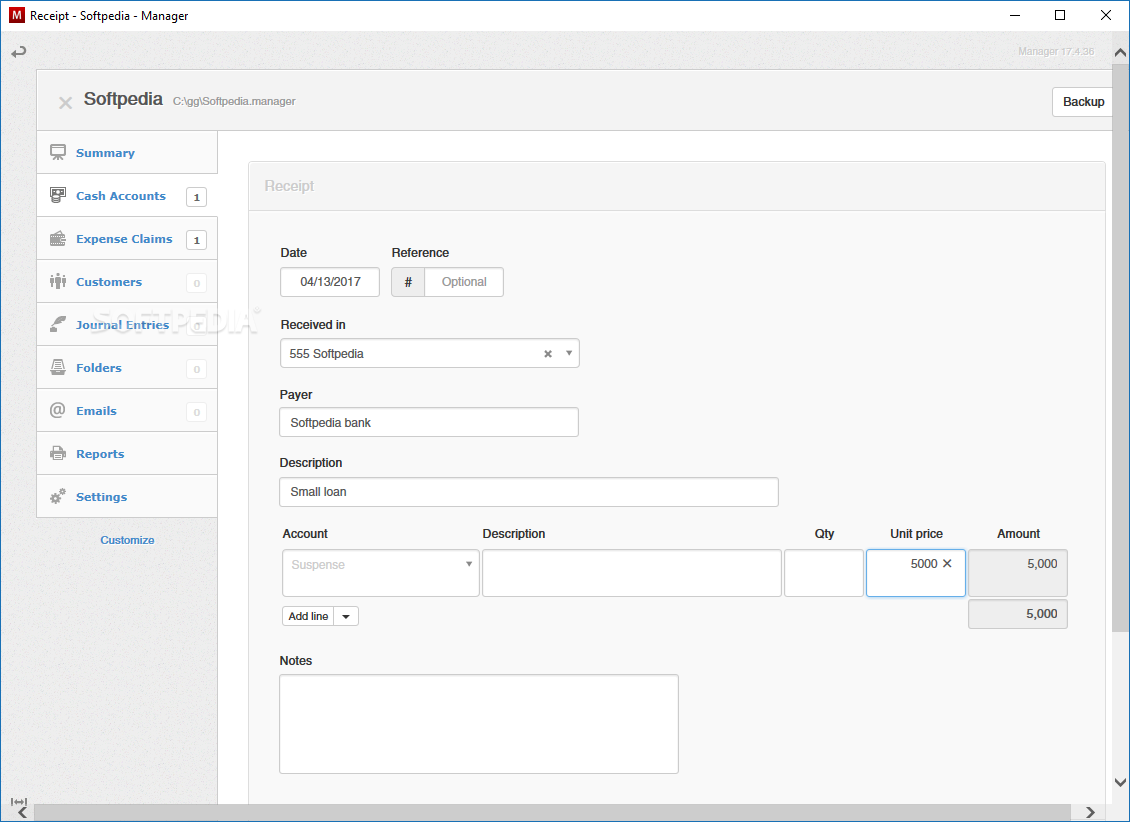The height and width of the screenshot is (822, 1130).
Task: Open the Received in dropdown arrow
Action: (569, 353)
